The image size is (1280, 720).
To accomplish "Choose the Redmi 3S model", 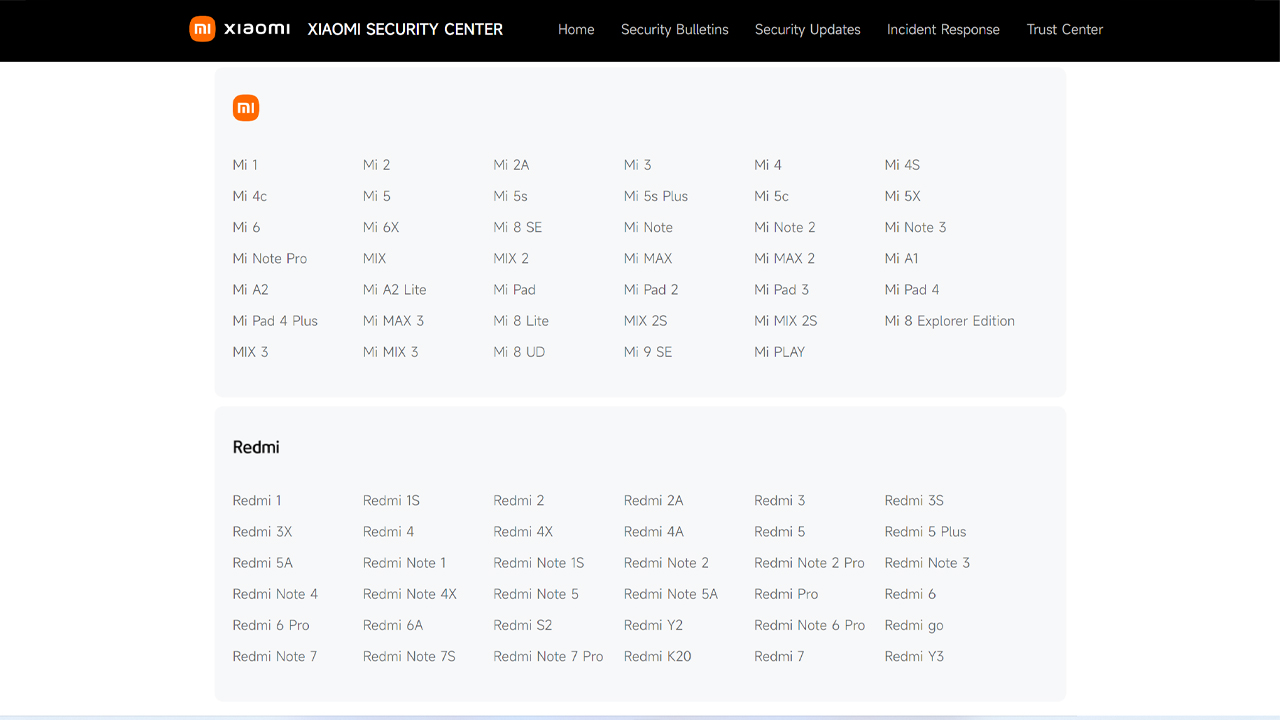I will [x=914, y=500].
